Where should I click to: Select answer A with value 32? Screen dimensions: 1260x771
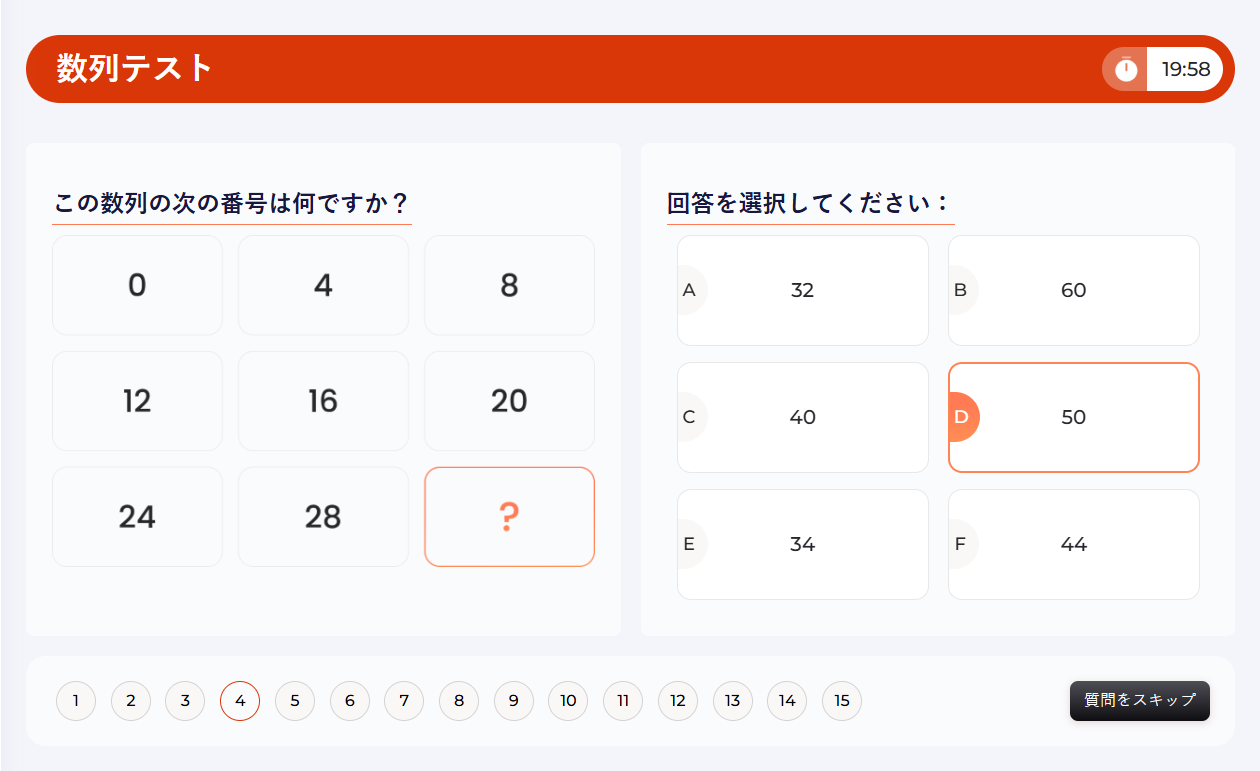pyautogui.click(x=802, y=291)
